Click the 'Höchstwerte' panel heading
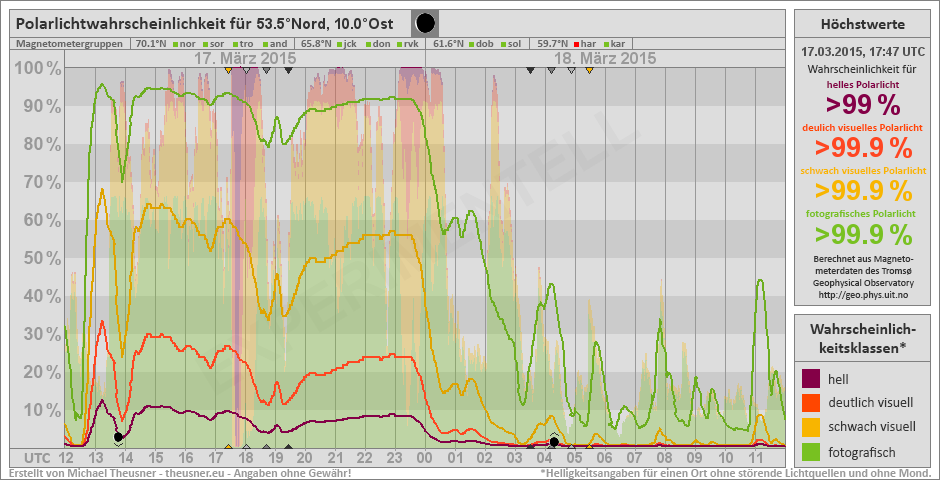Viewport: 940px width, 480px height. point(862,23)
